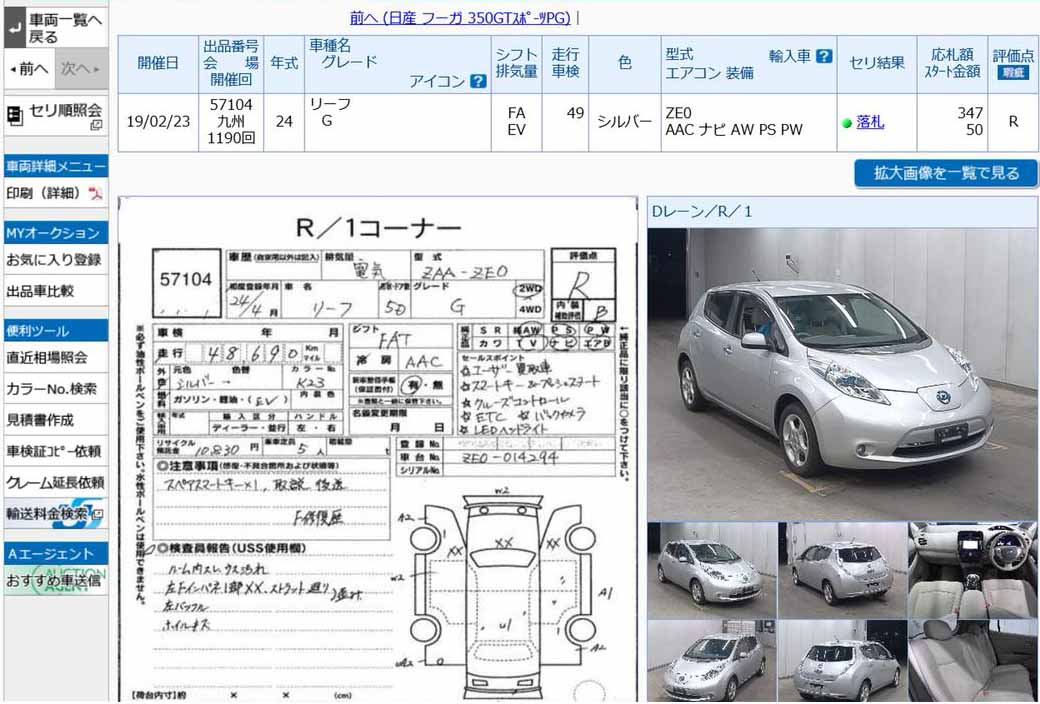Enlarge the main silver Leaf front photo
The image size is (1040, 704).
pyautogui.click(x=842, y=375)
